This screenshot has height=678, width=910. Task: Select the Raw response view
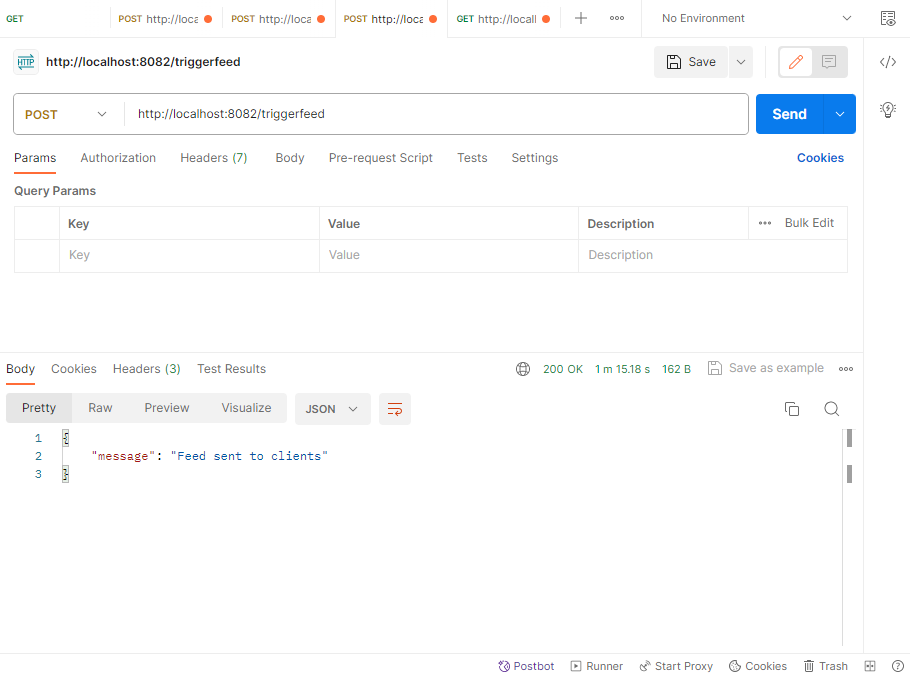tap(100, 408)
